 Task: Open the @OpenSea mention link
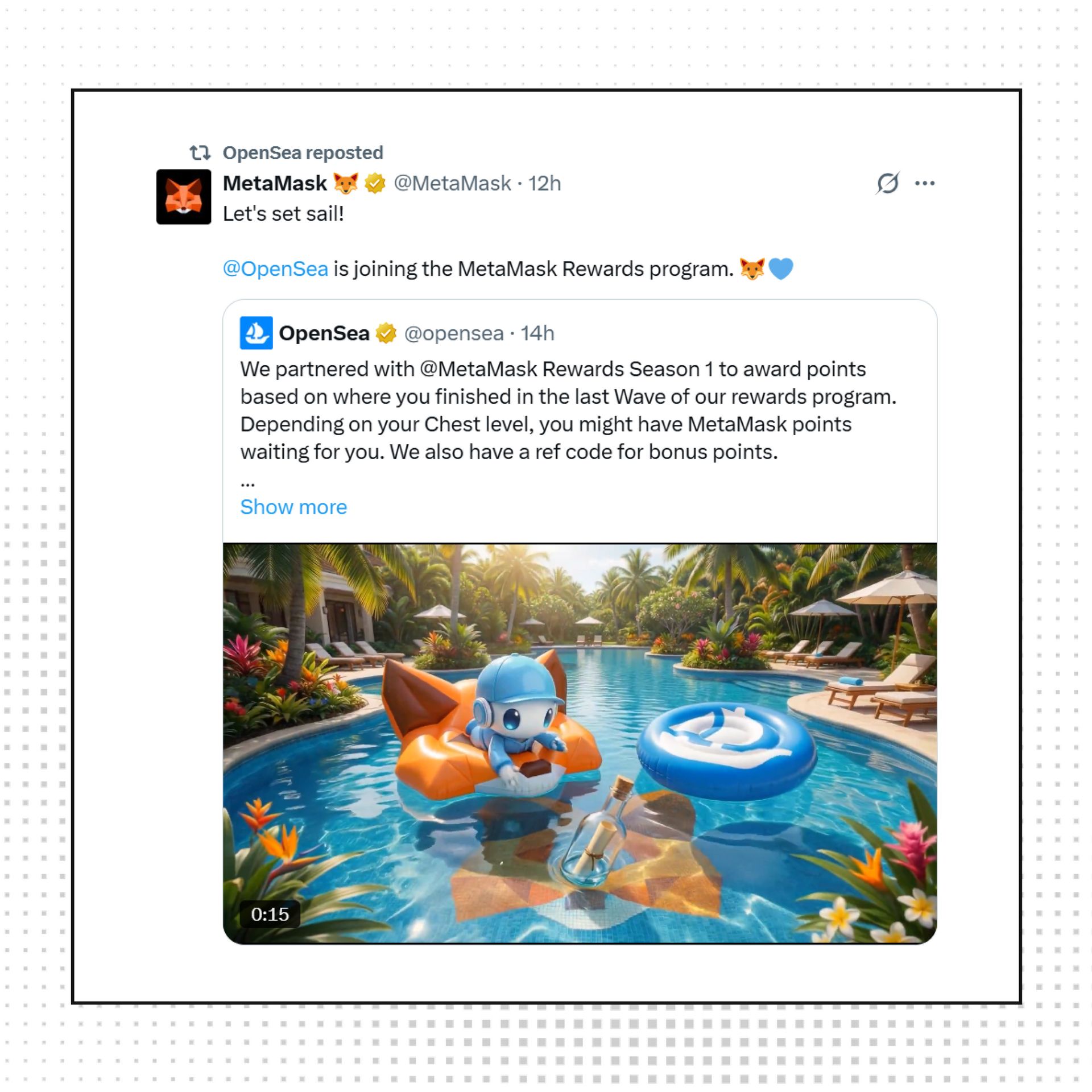[x=276, y=269]
